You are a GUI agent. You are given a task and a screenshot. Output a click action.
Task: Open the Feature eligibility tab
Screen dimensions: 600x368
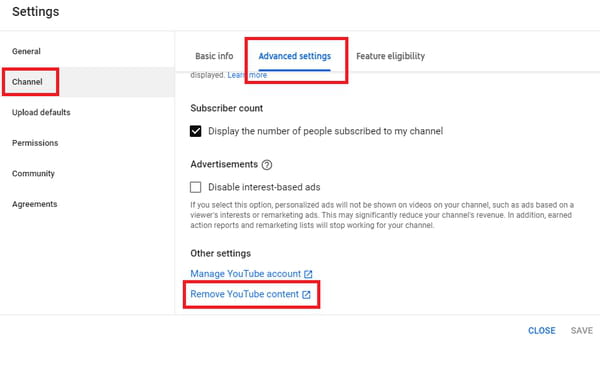coord(390,56)
